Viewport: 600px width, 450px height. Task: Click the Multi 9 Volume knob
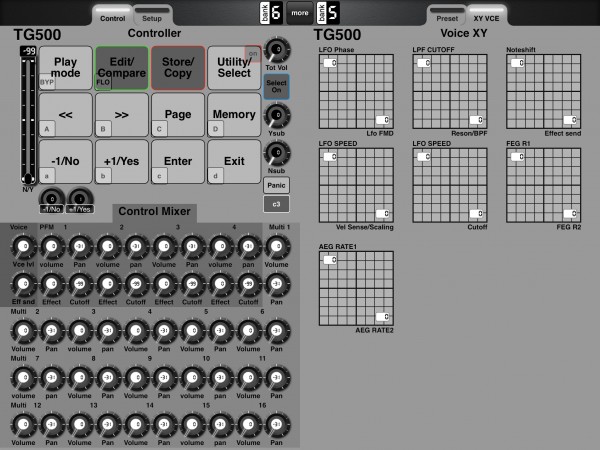[x=136, y=378]
